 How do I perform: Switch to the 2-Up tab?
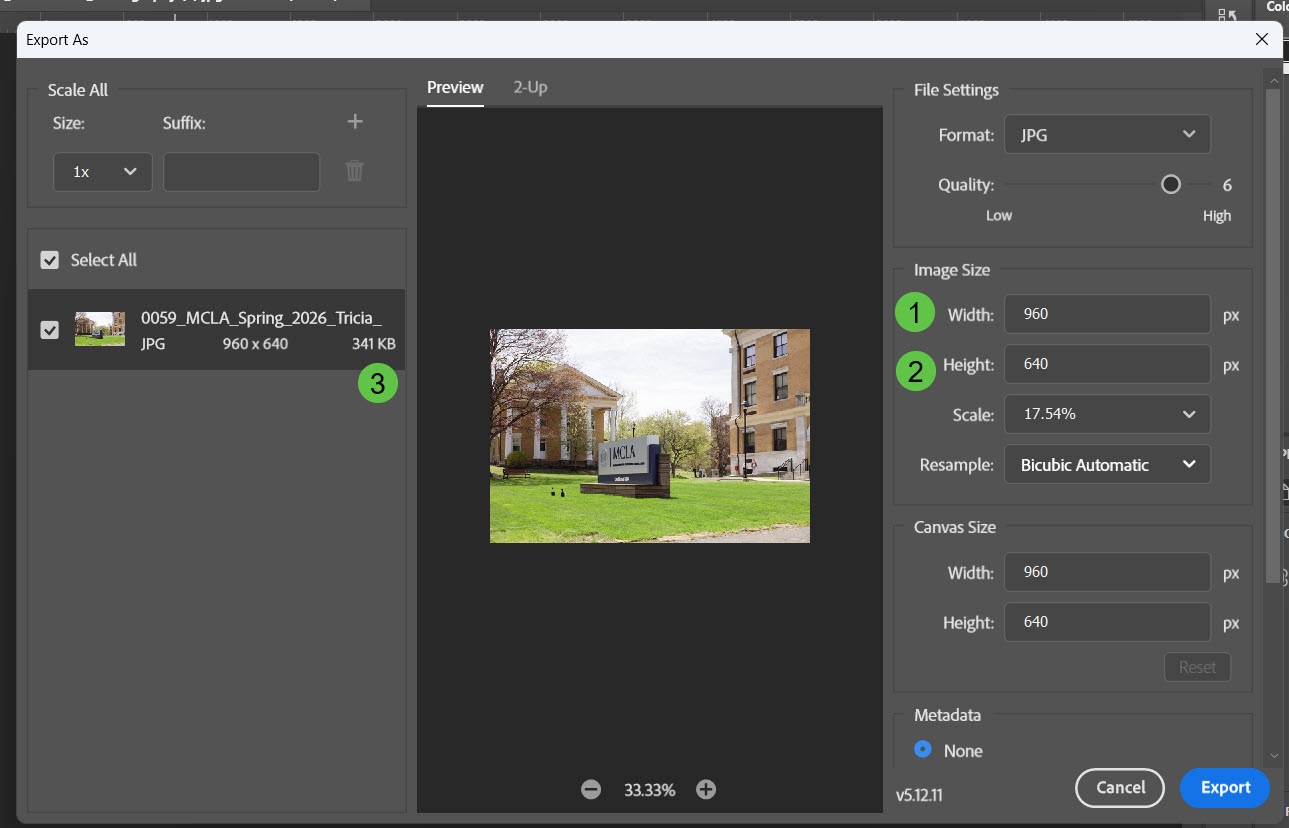point(531,88)
